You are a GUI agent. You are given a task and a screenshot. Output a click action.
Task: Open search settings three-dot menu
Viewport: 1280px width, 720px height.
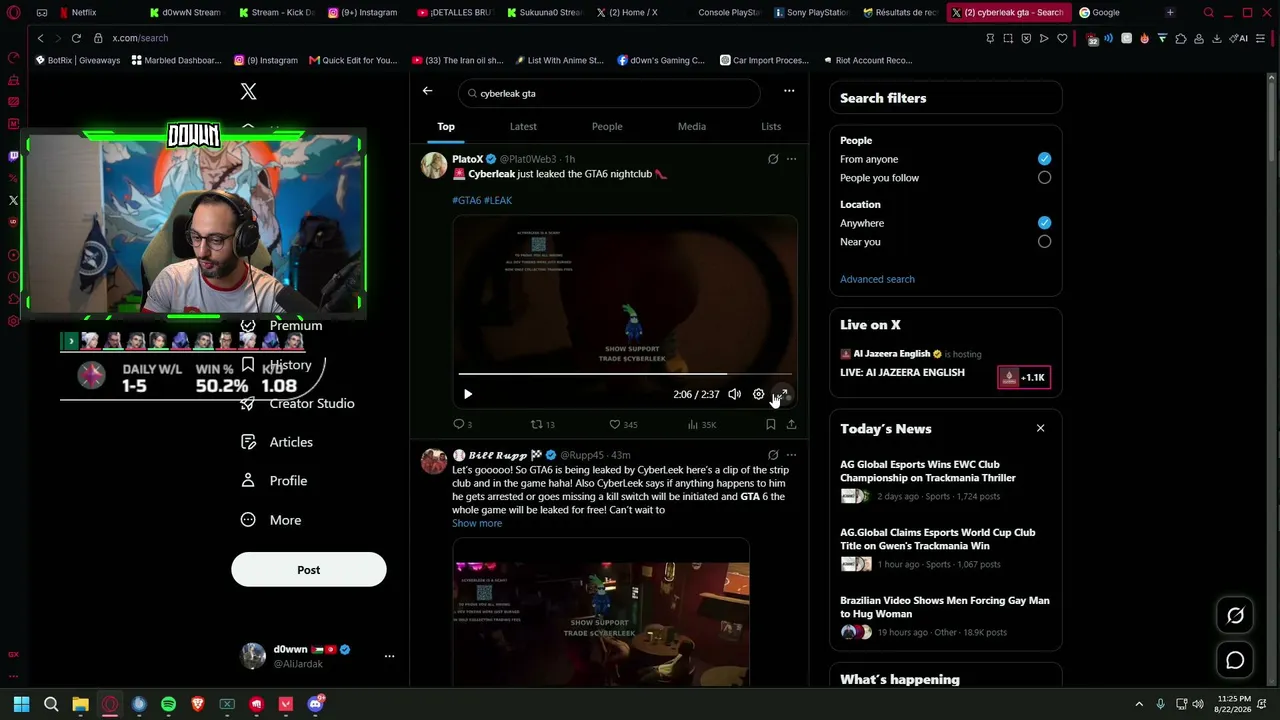[x=789, y=91]
